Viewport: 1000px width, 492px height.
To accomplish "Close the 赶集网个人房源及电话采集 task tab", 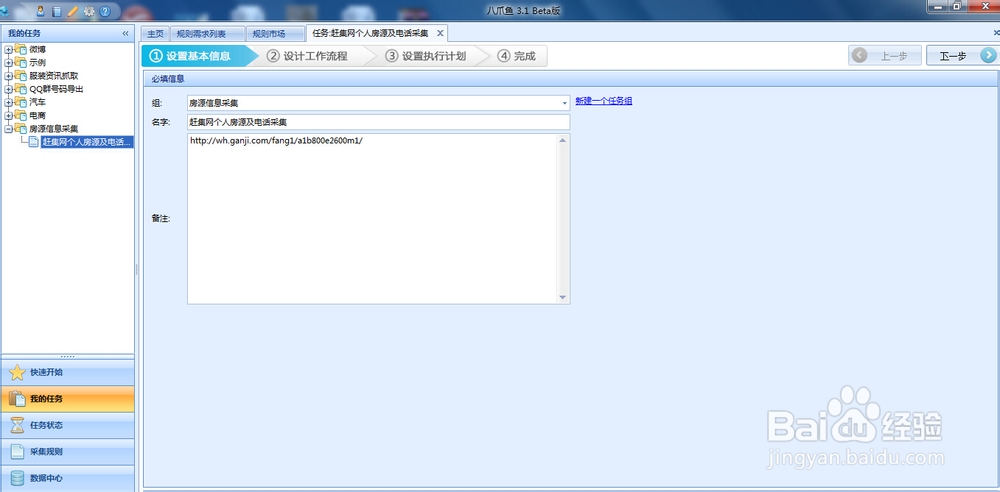I will pyautogui.click(x=440, y=33).
